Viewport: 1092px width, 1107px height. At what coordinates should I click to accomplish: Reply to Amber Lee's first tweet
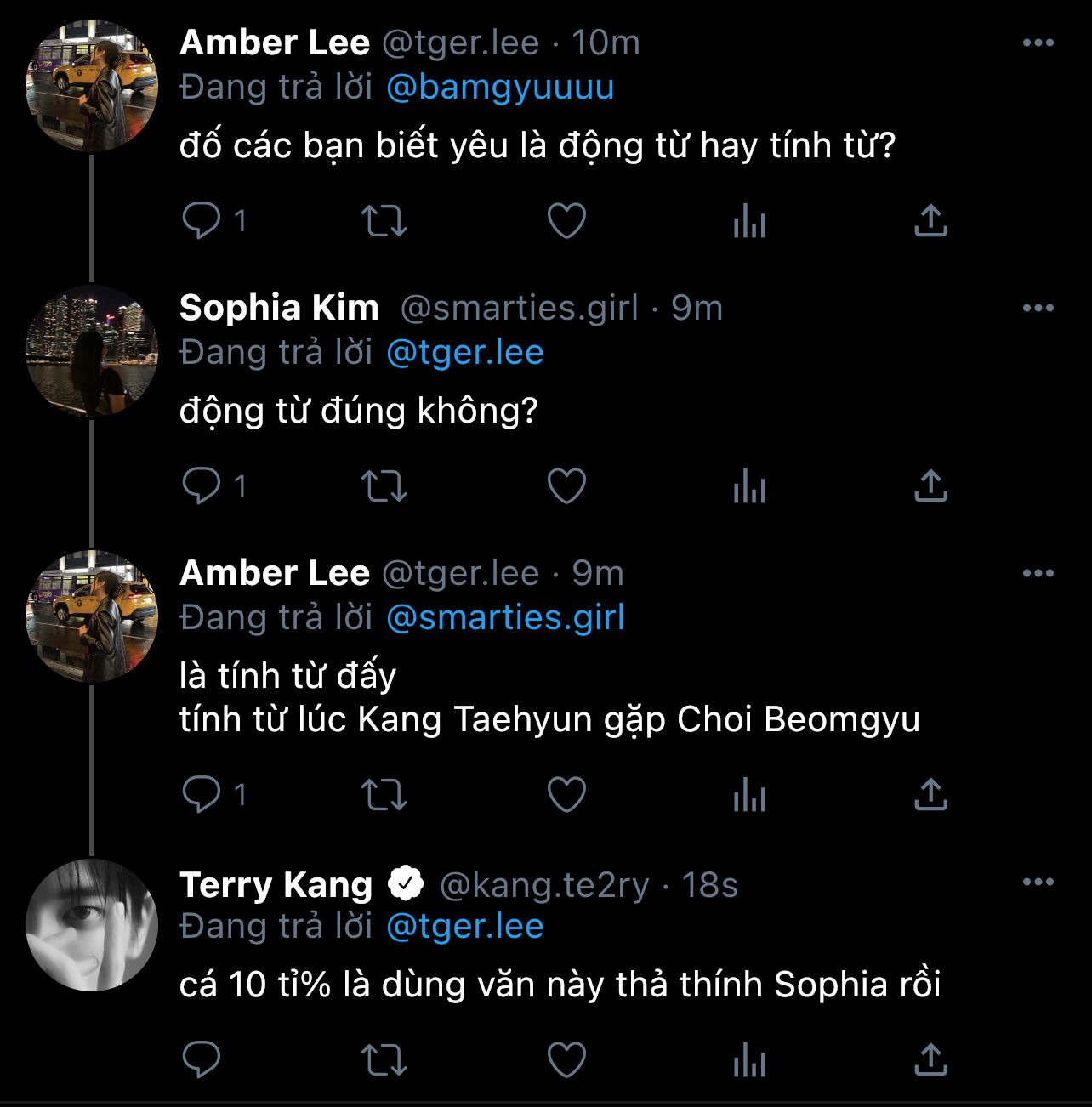point(202,221)
